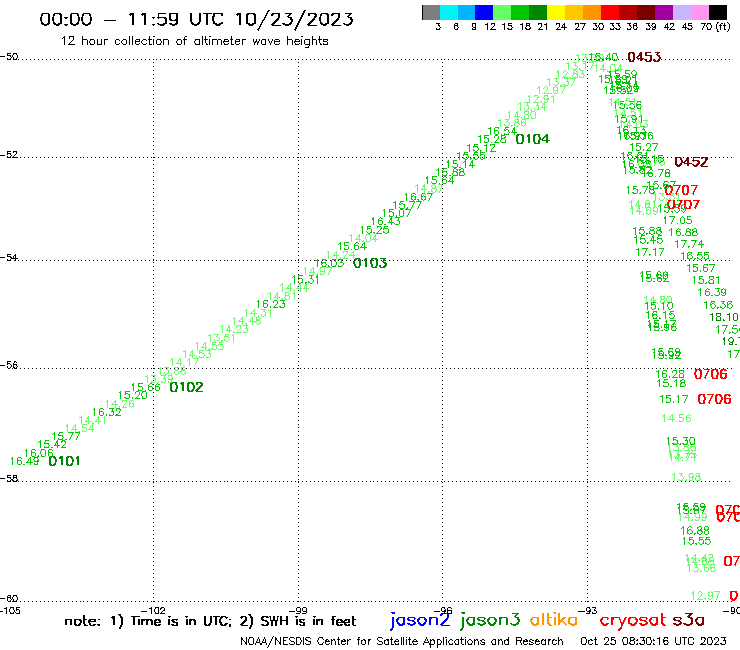Screen dimensions: 740x650
Task: Click the 0706 label beside 15.17
Action: 715,399
